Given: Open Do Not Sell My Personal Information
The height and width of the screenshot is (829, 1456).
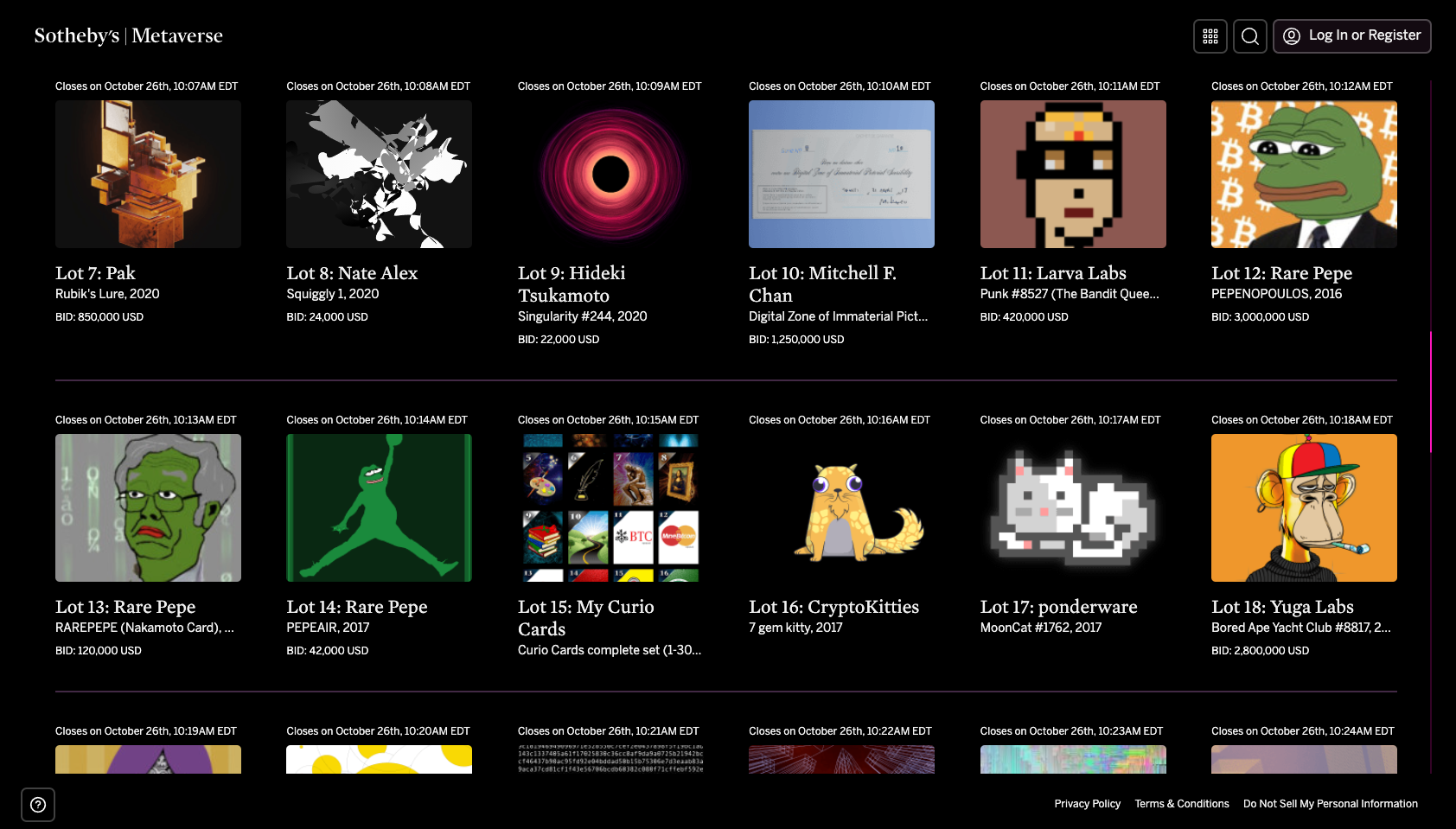Looking at the screenshot, I should 1331,804.
